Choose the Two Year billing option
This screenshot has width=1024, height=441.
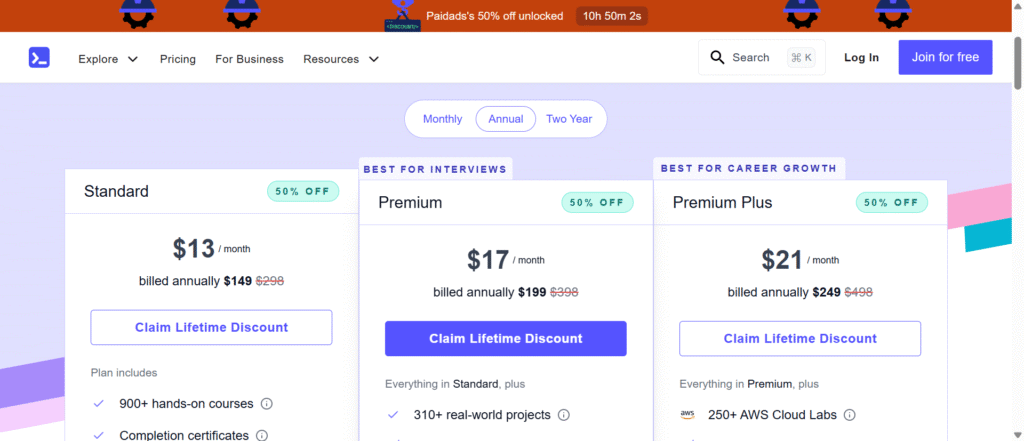pos(569,119)
